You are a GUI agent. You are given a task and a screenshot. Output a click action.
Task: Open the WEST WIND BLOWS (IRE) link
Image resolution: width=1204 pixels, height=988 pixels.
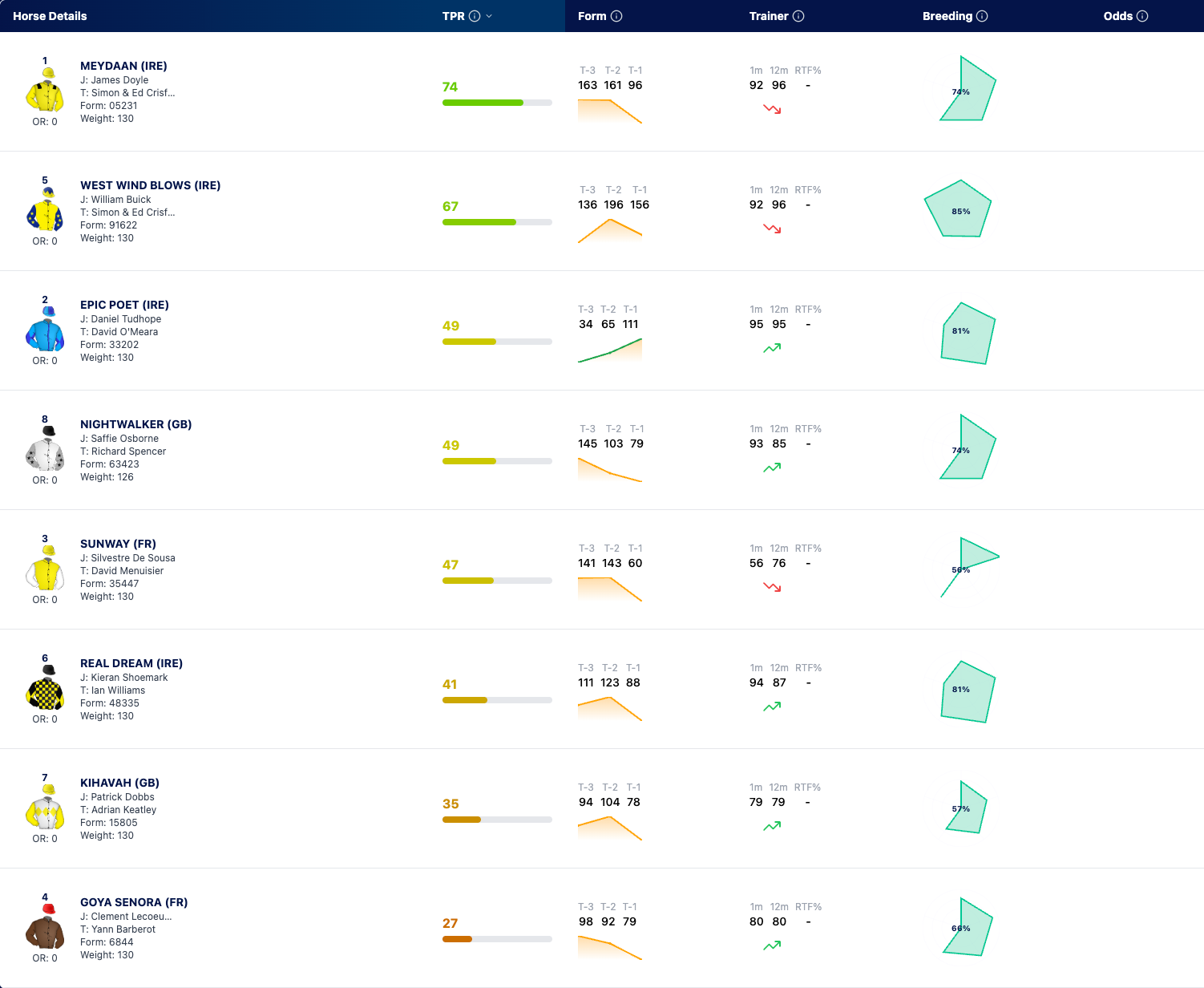pos(150,185)
